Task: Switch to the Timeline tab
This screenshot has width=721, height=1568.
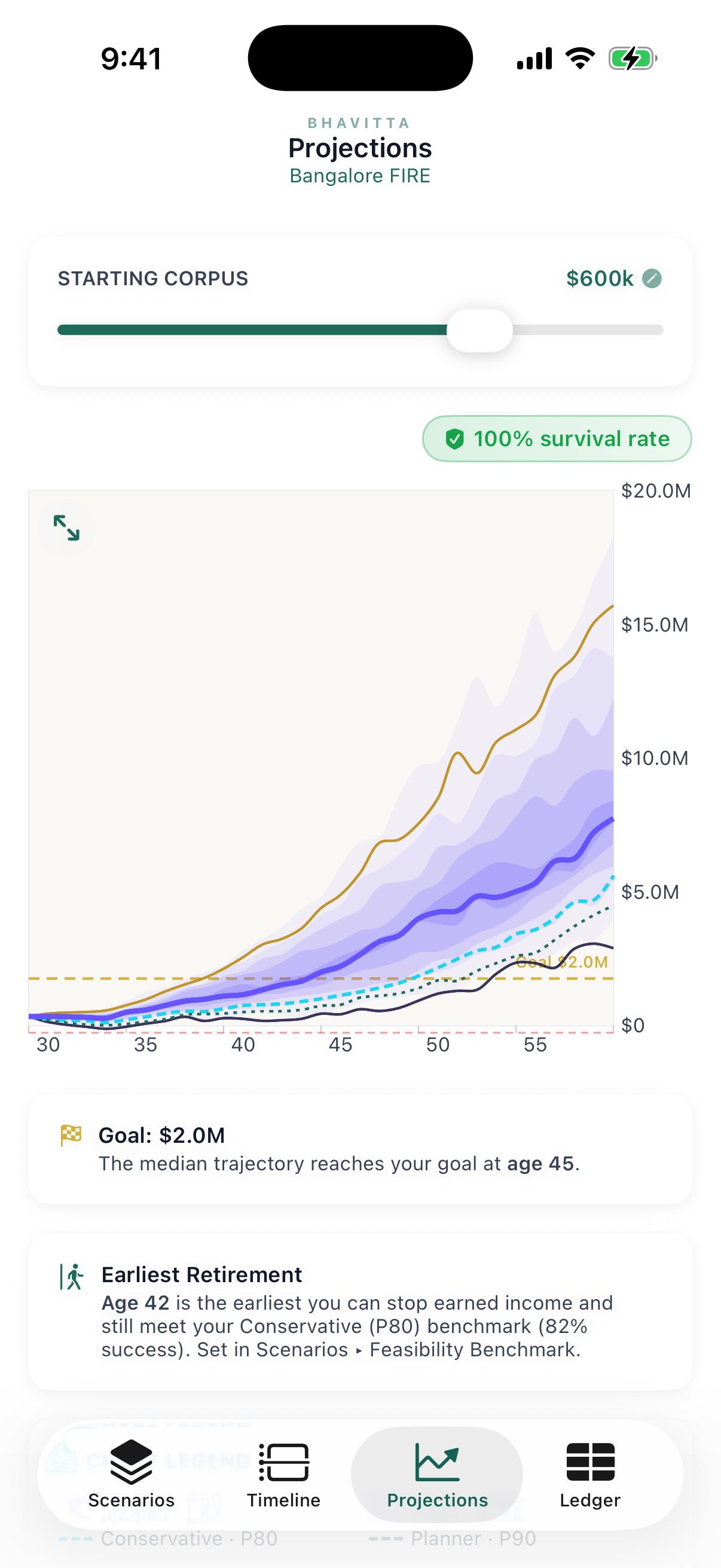Action: [283, 1475]
